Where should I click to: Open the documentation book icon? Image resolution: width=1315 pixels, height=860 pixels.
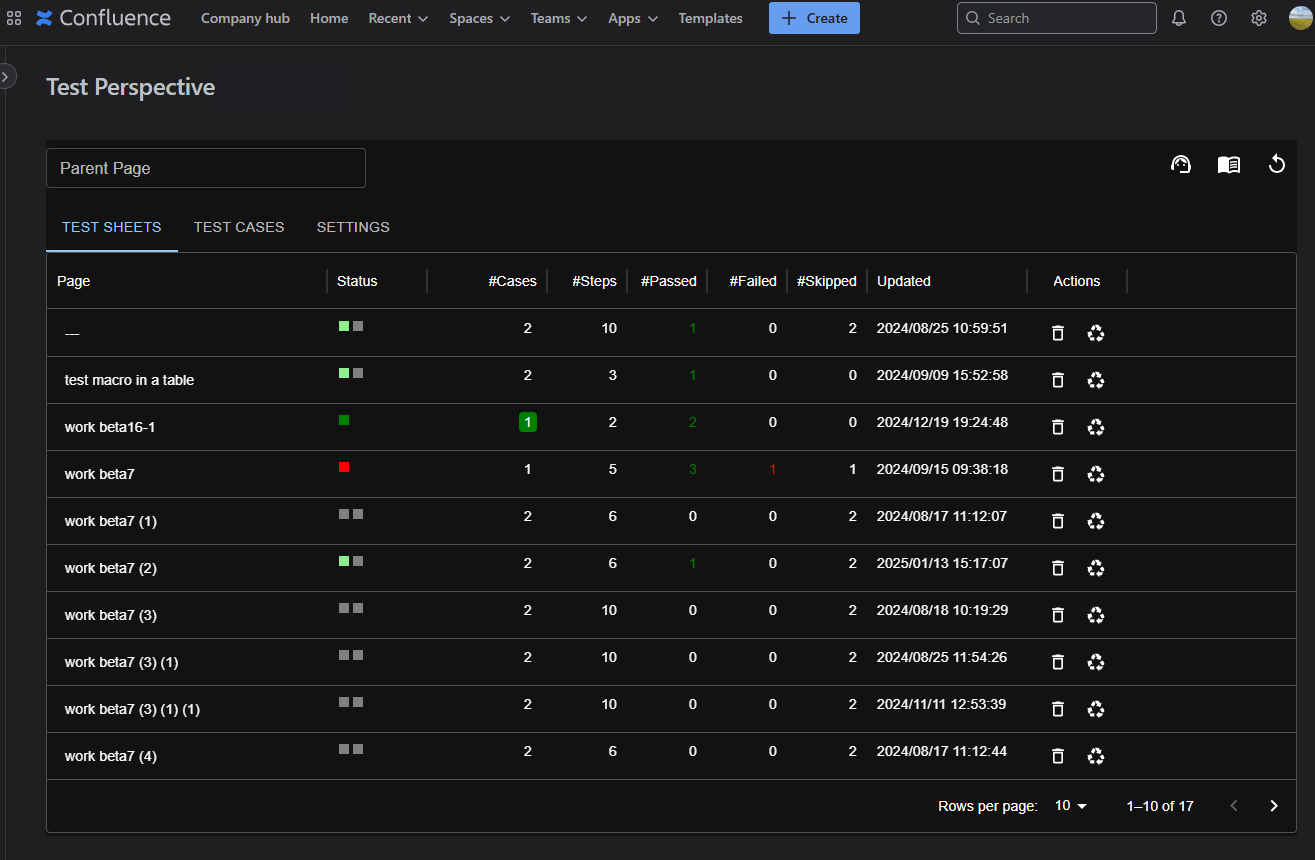[x=1229, y=165]
